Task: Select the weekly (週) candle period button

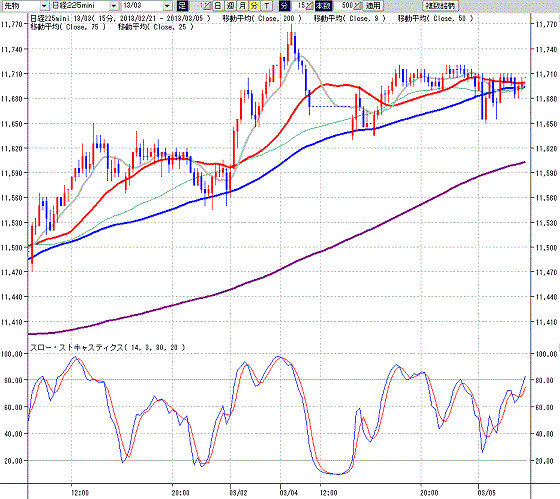Action: (x=230, y=6)
